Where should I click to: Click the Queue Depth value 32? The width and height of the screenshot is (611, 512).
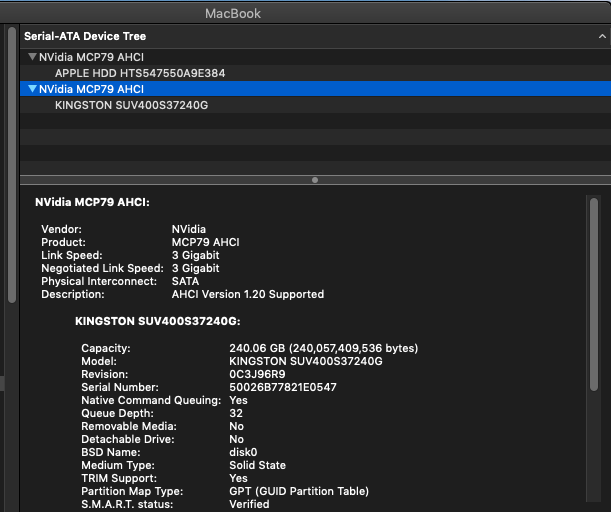[236, 413]
